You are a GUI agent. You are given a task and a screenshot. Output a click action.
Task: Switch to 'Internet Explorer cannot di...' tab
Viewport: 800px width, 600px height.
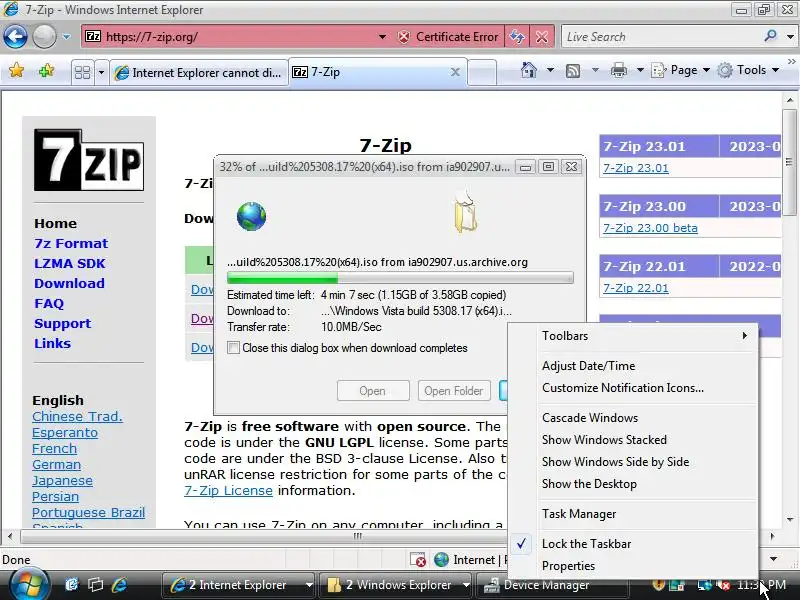coord(198,72)
